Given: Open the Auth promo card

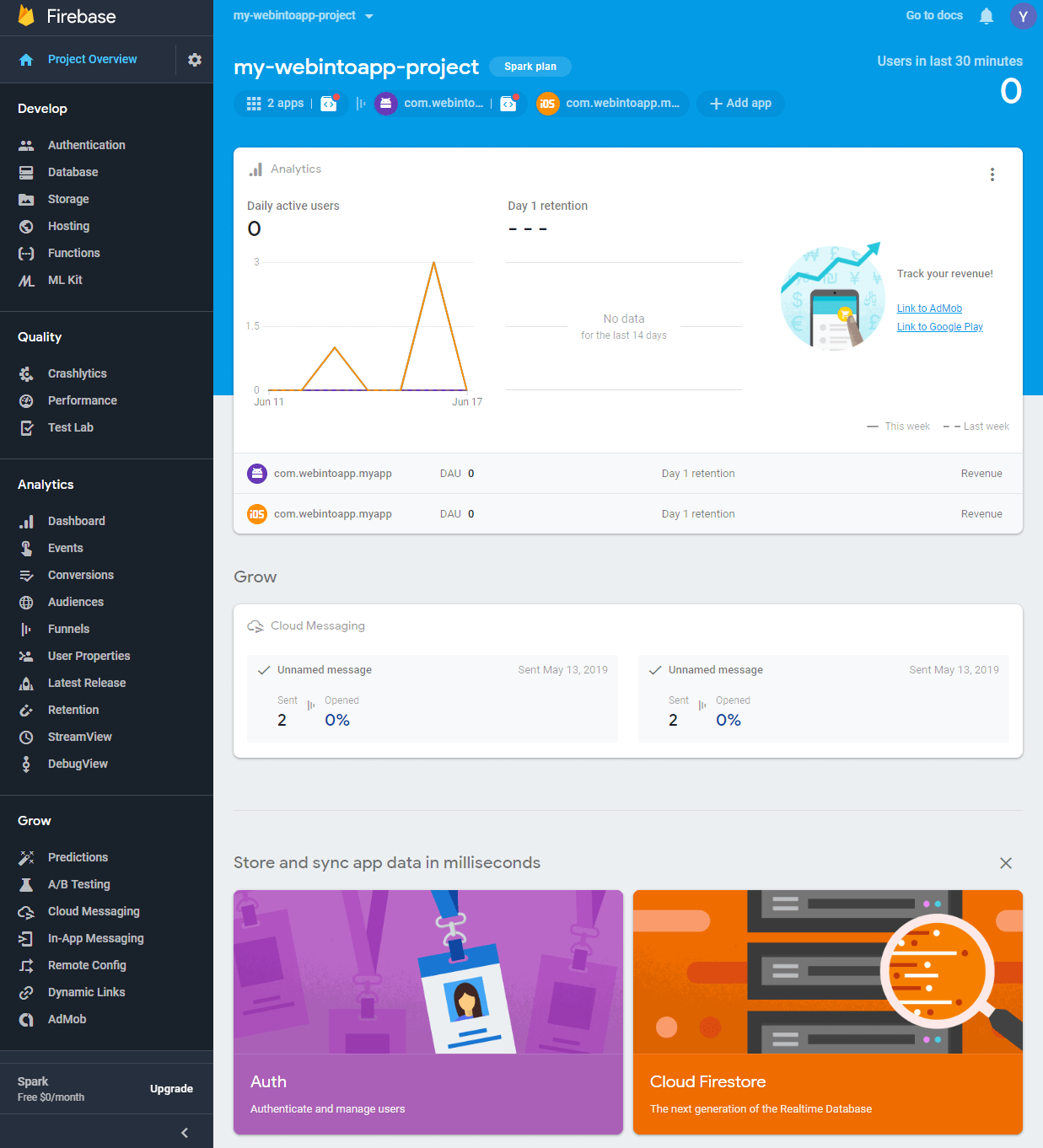Looking at the screenshot, I should [428, 1012].
